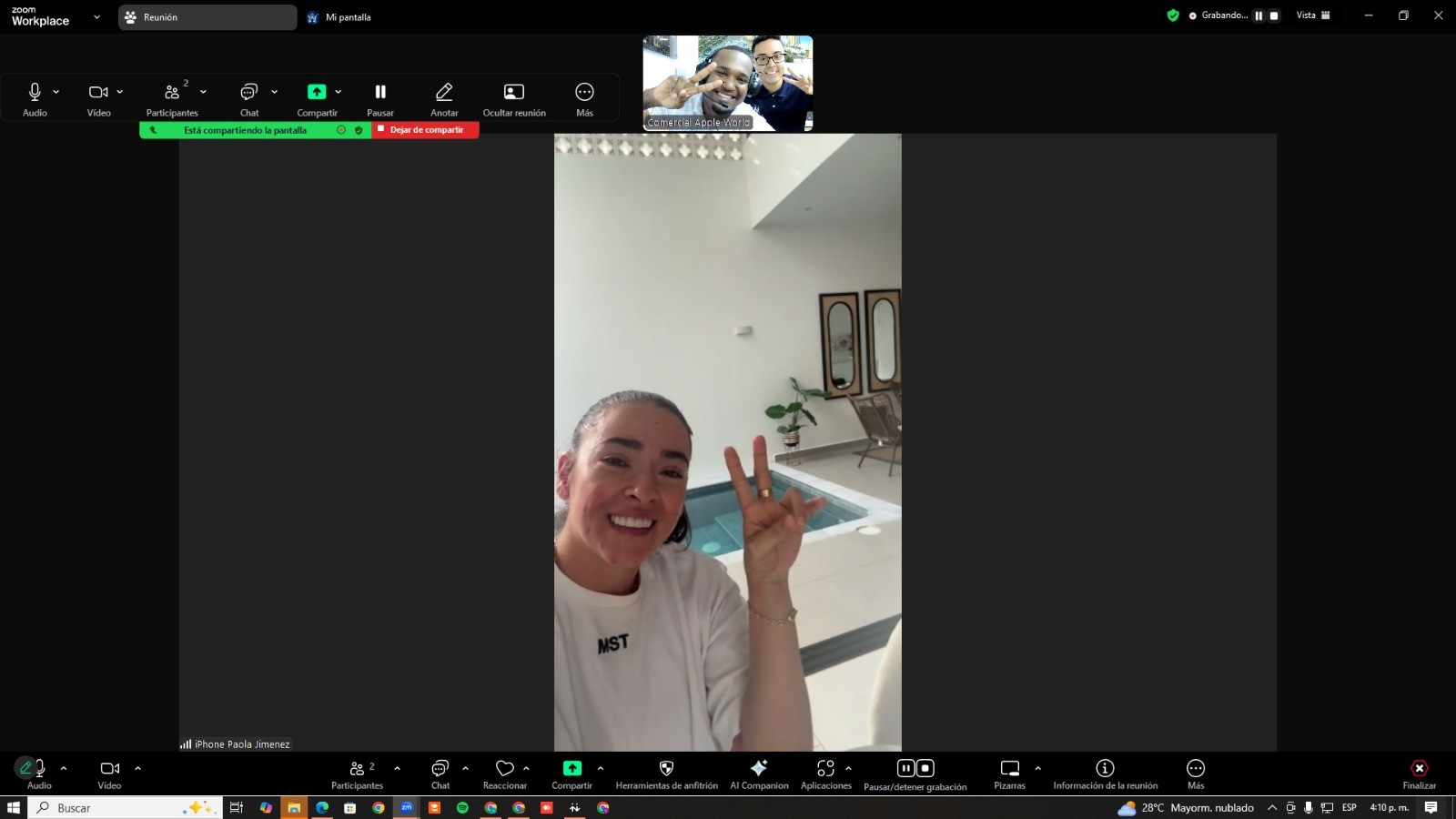This screenshot has height=819, width=1456.
Task: Open Chat in the bottom toolbar
Action: point(440,769)
